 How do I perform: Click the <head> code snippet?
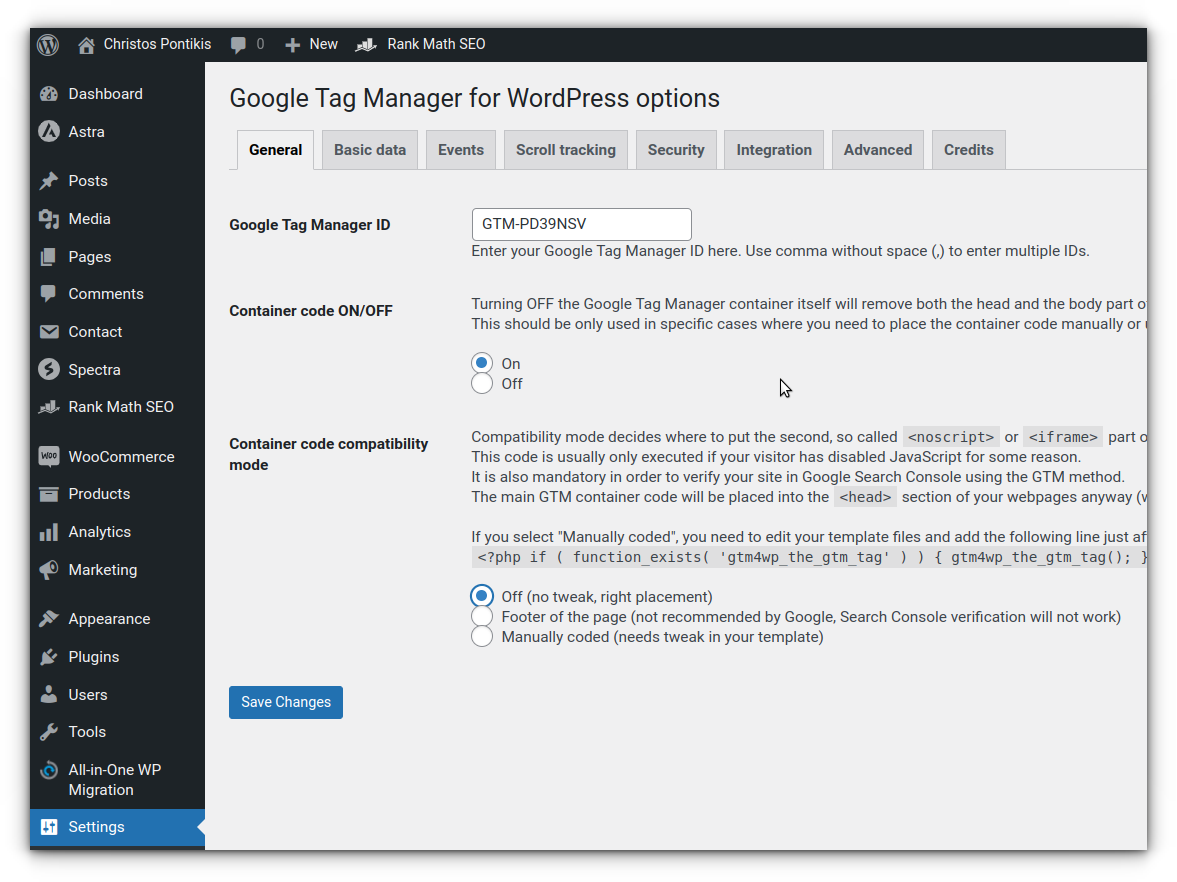tap(865, 497)
